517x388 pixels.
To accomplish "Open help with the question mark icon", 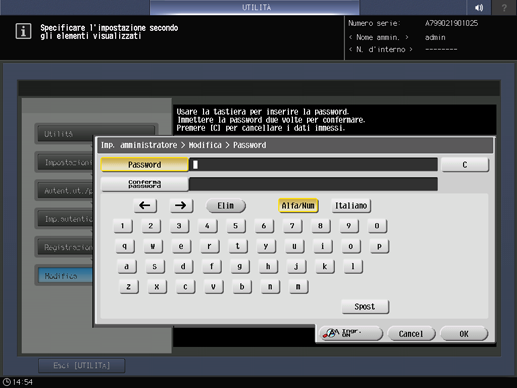I will 504,7.
